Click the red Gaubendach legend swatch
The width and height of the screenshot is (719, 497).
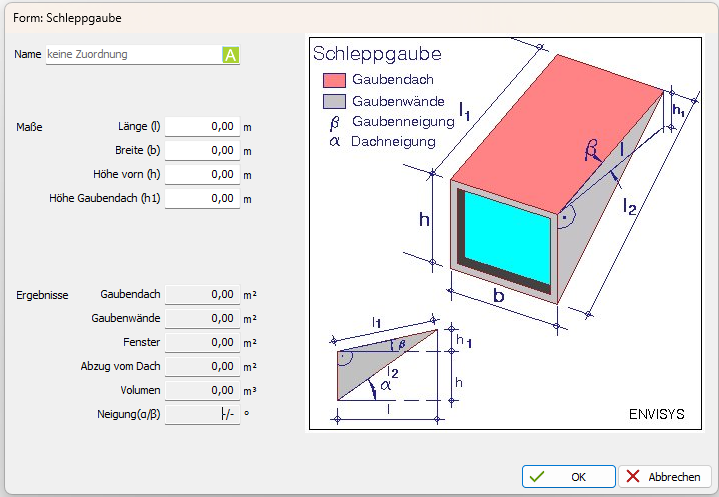pyautogui.click(x=334, y=80)
